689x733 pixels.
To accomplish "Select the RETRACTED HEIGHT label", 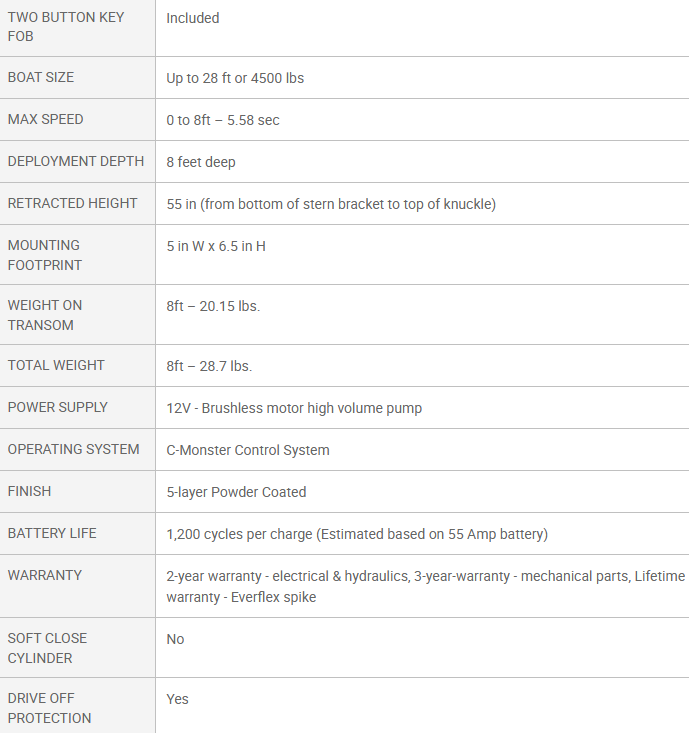I will point(72,203).
